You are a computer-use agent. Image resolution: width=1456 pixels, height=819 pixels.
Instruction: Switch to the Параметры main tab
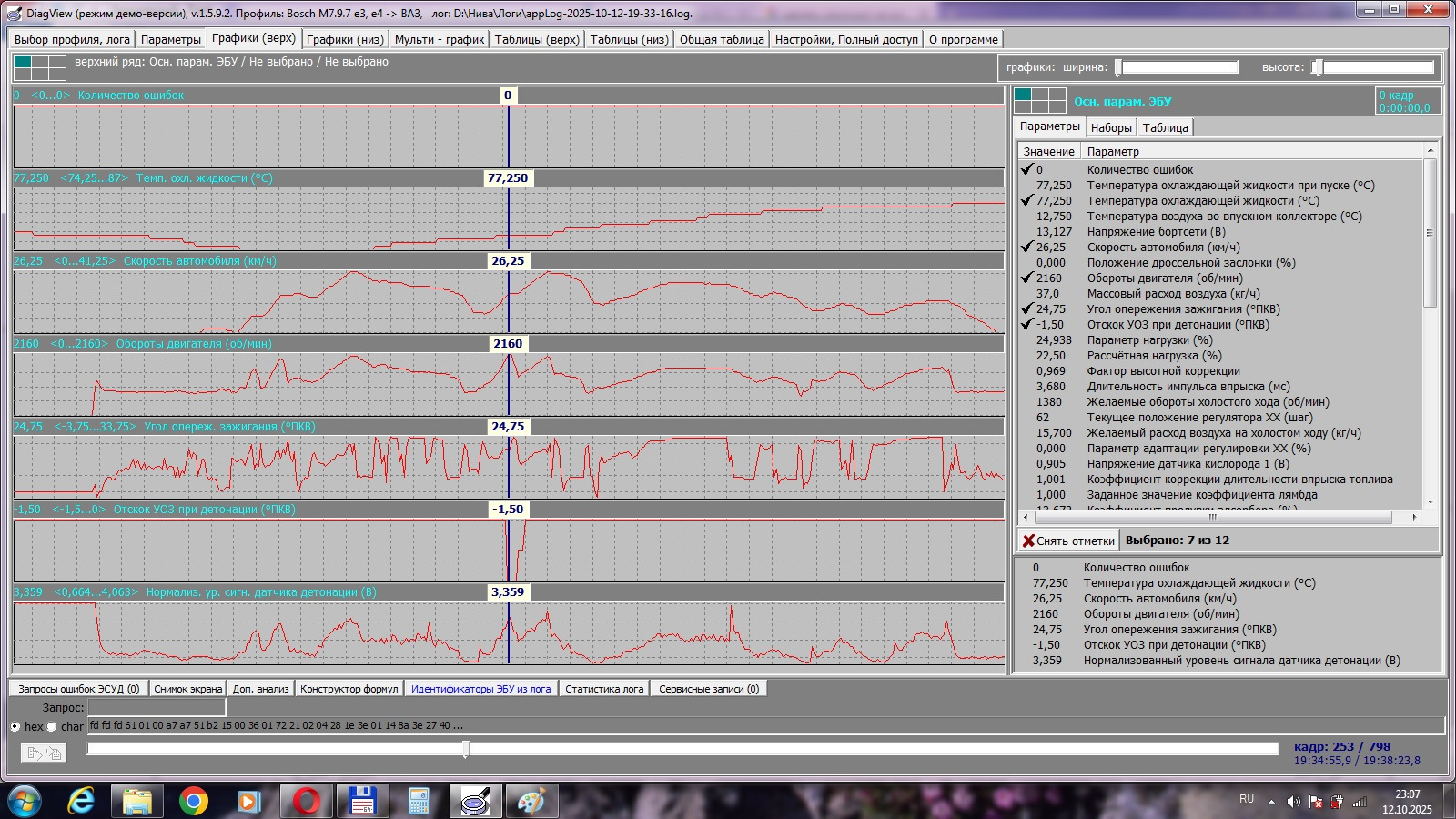171,39
